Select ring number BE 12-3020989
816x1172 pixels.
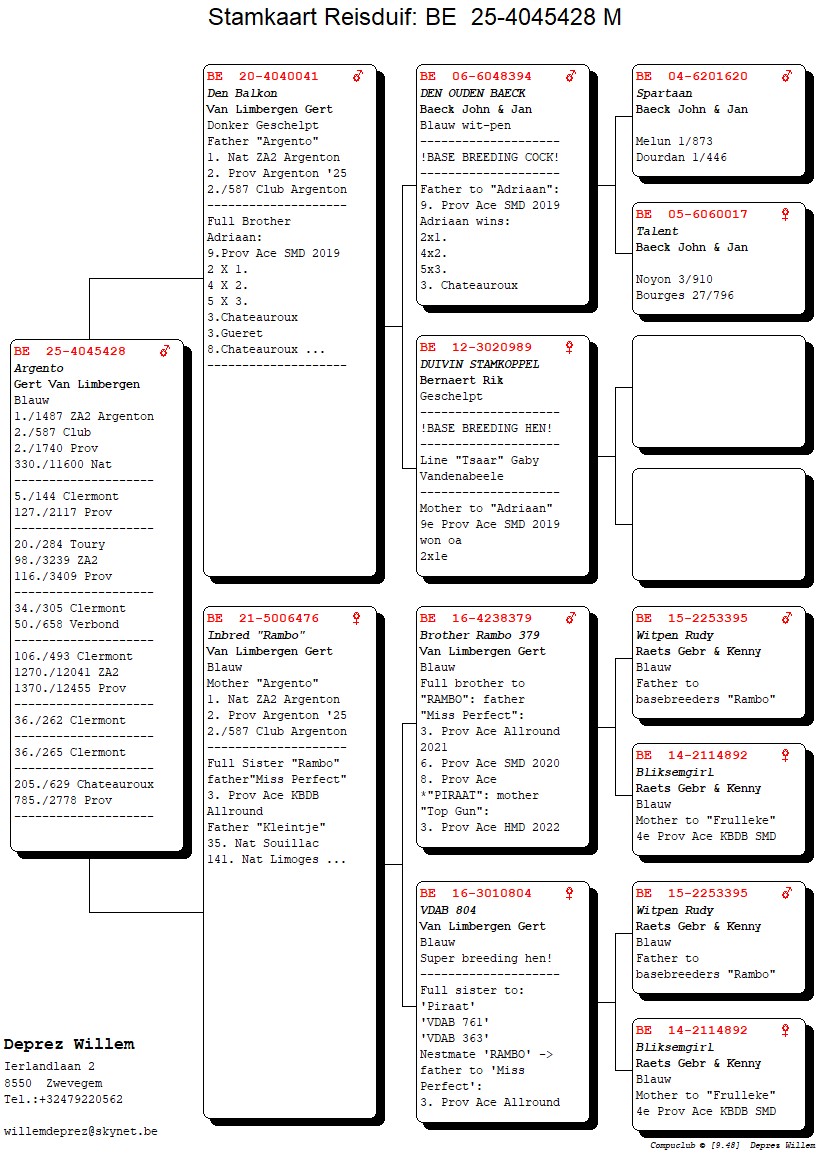pos(476,348)
